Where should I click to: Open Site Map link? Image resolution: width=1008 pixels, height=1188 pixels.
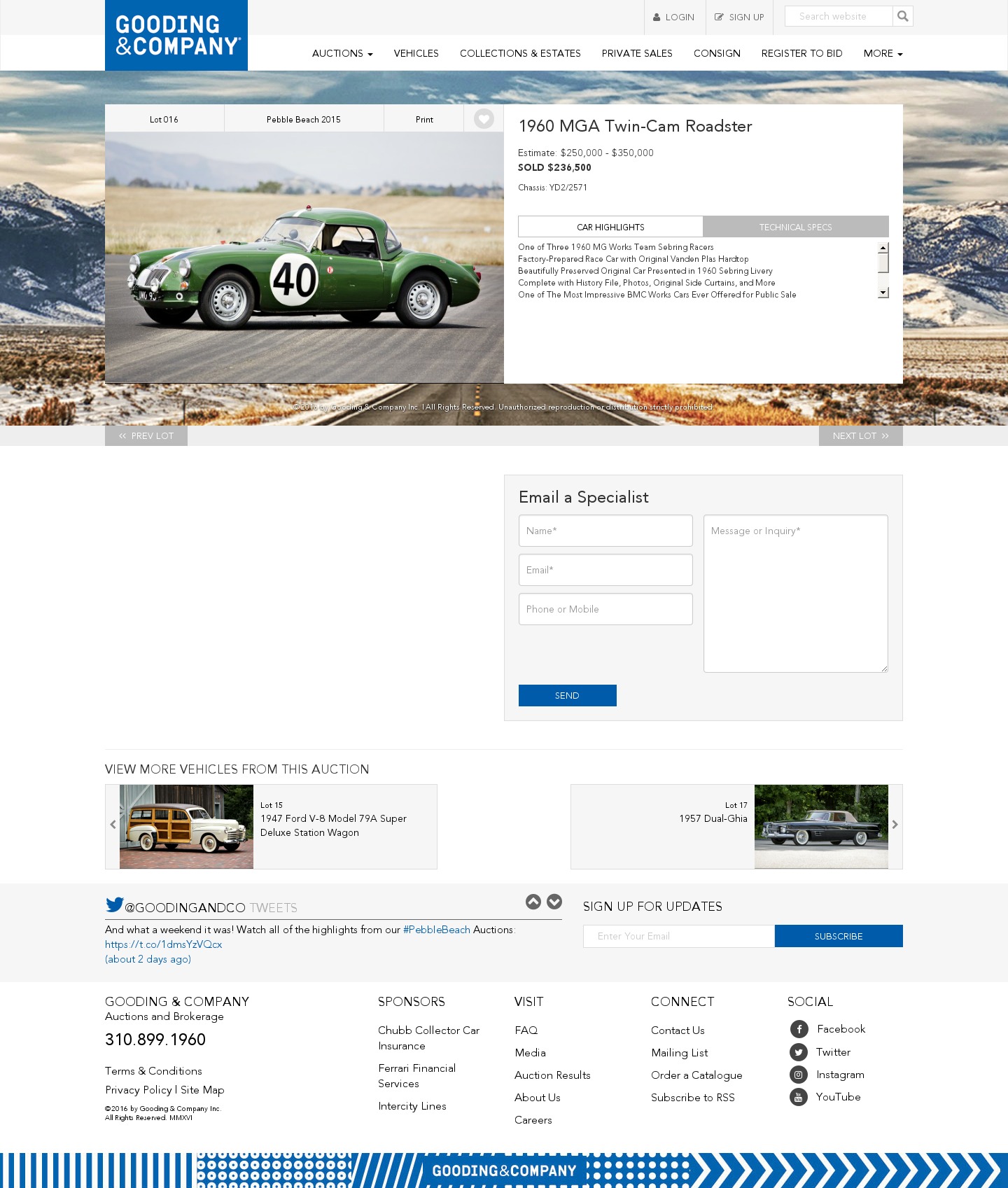coord(202,1090)
